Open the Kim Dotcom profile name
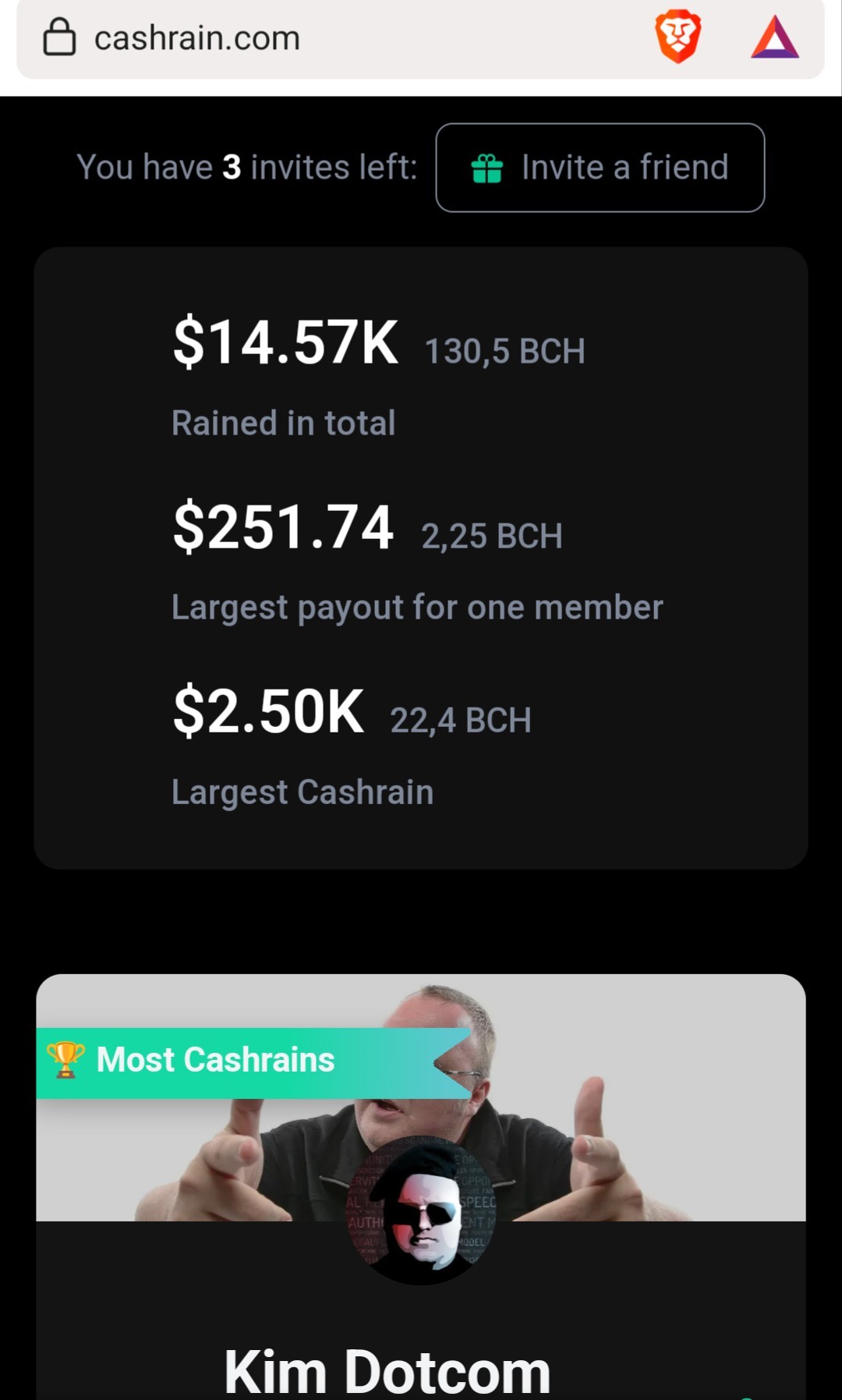This screenshot has height=1400, width=842. [387, 1372]
